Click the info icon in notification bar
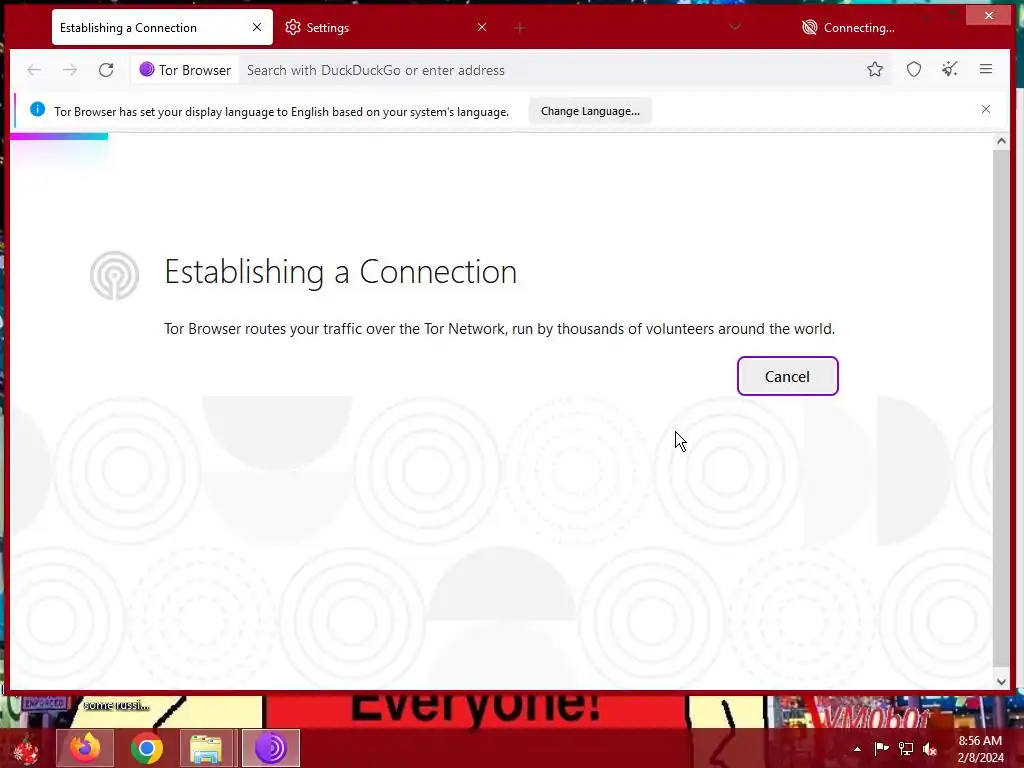 click(37, 110)
